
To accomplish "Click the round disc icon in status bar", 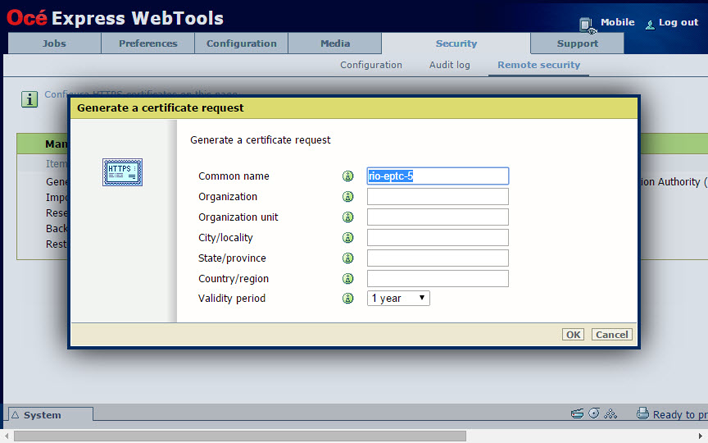I will (594, 413).
